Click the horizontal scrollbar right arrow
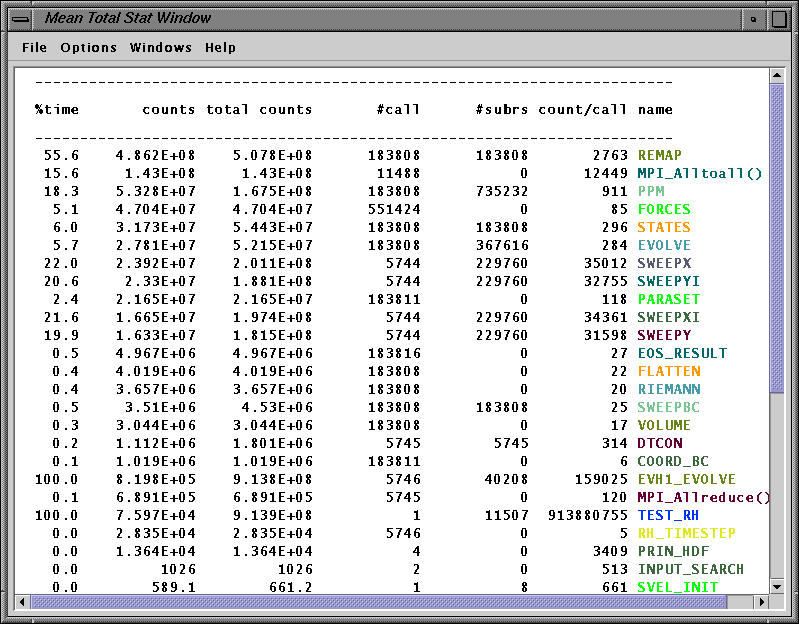This screenshot has width=799, height=624. (762, 602)
